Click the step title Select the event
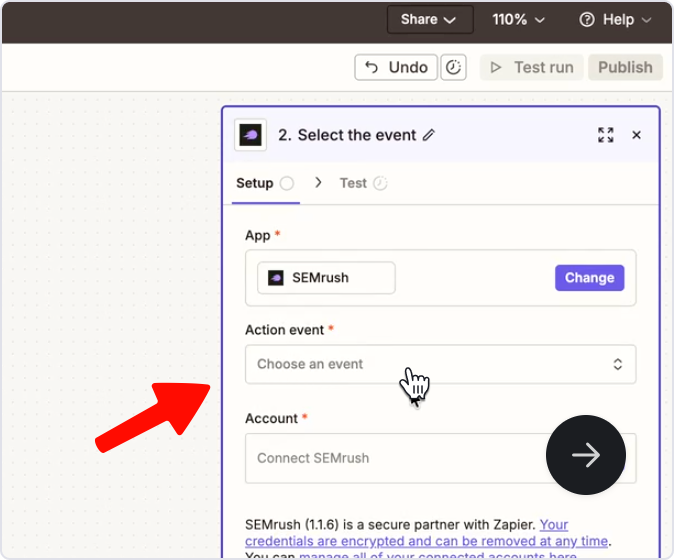Image resolution: width=674 pixels, height=560 pixels. [x=357, y=135]
